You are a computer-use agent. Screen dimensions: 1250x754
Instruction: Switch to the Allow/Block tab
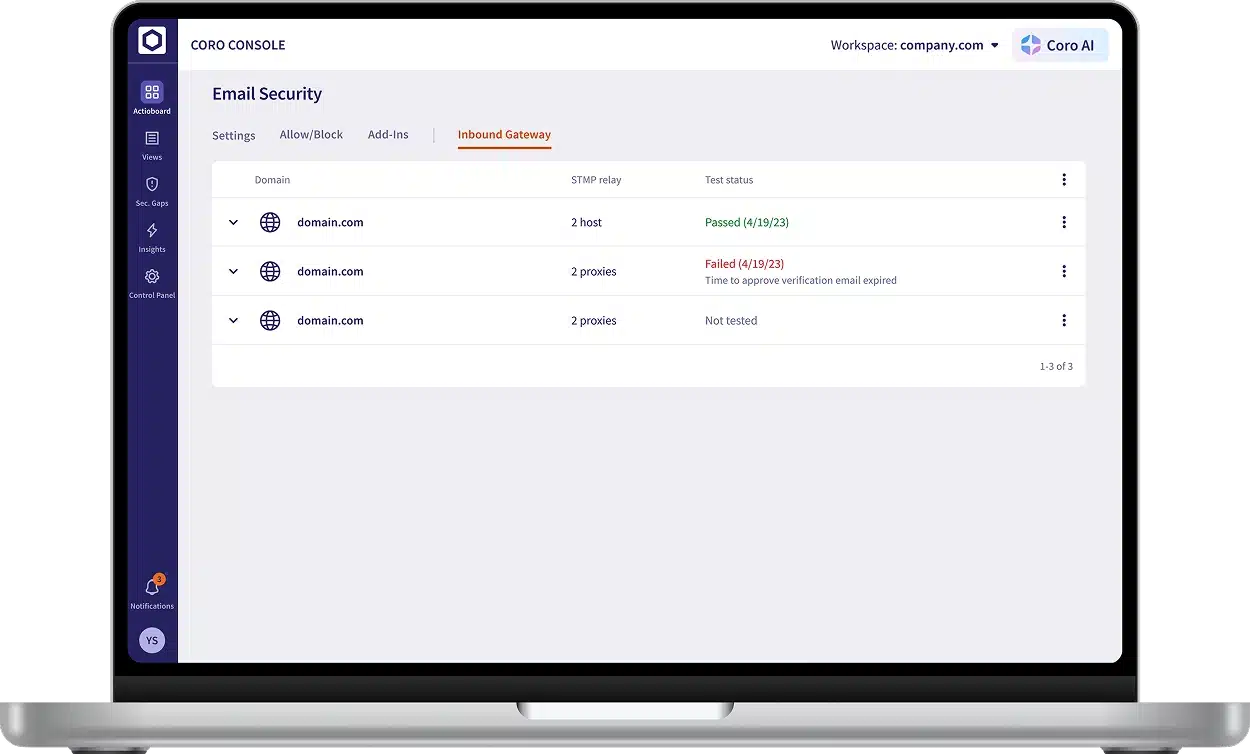311,135
